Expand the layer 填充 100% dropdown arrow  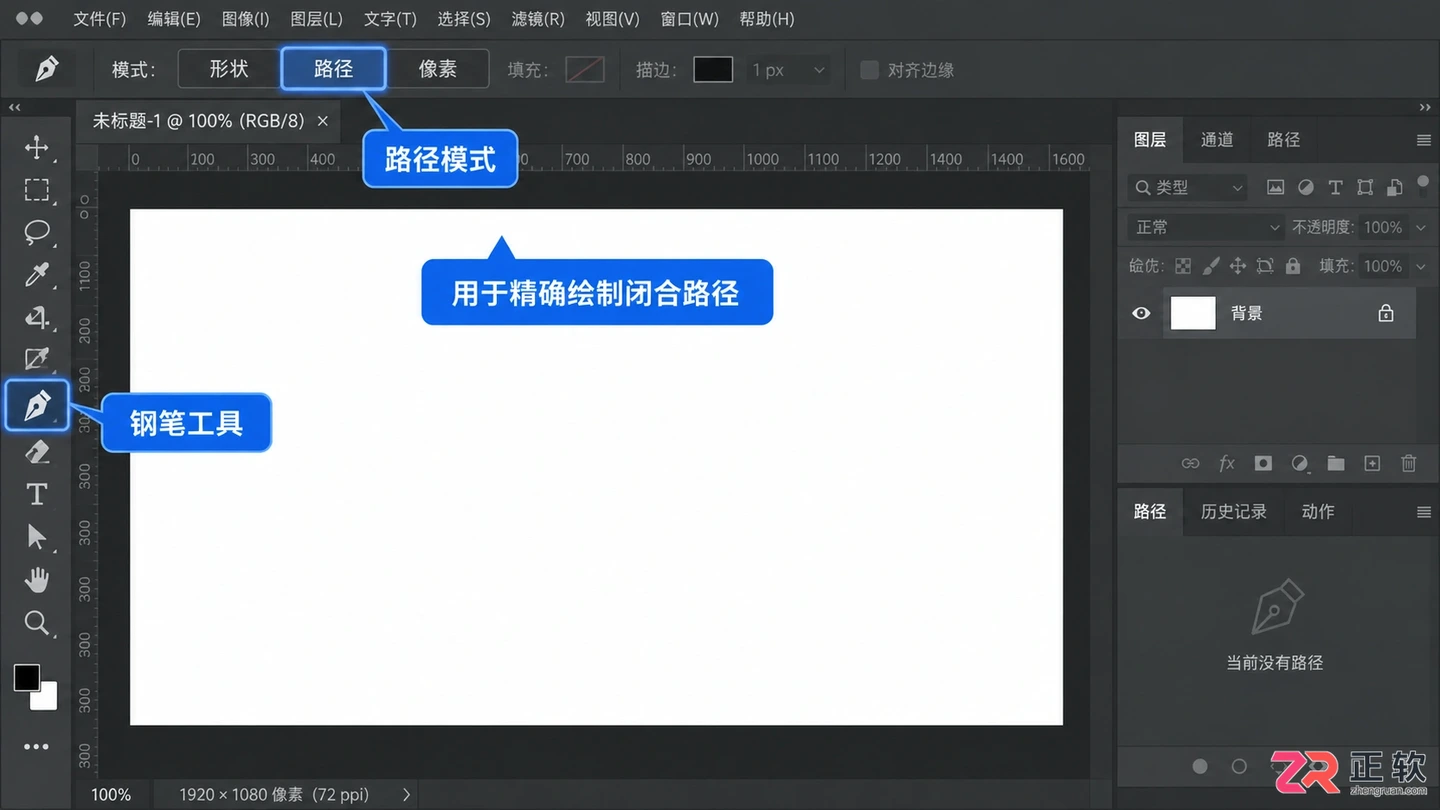[1420, 266]
